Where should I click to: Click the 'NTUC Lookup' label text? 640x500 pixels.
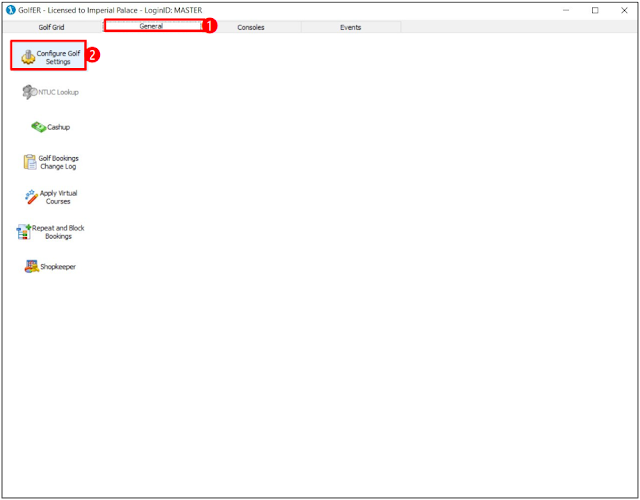coord(58,92)
